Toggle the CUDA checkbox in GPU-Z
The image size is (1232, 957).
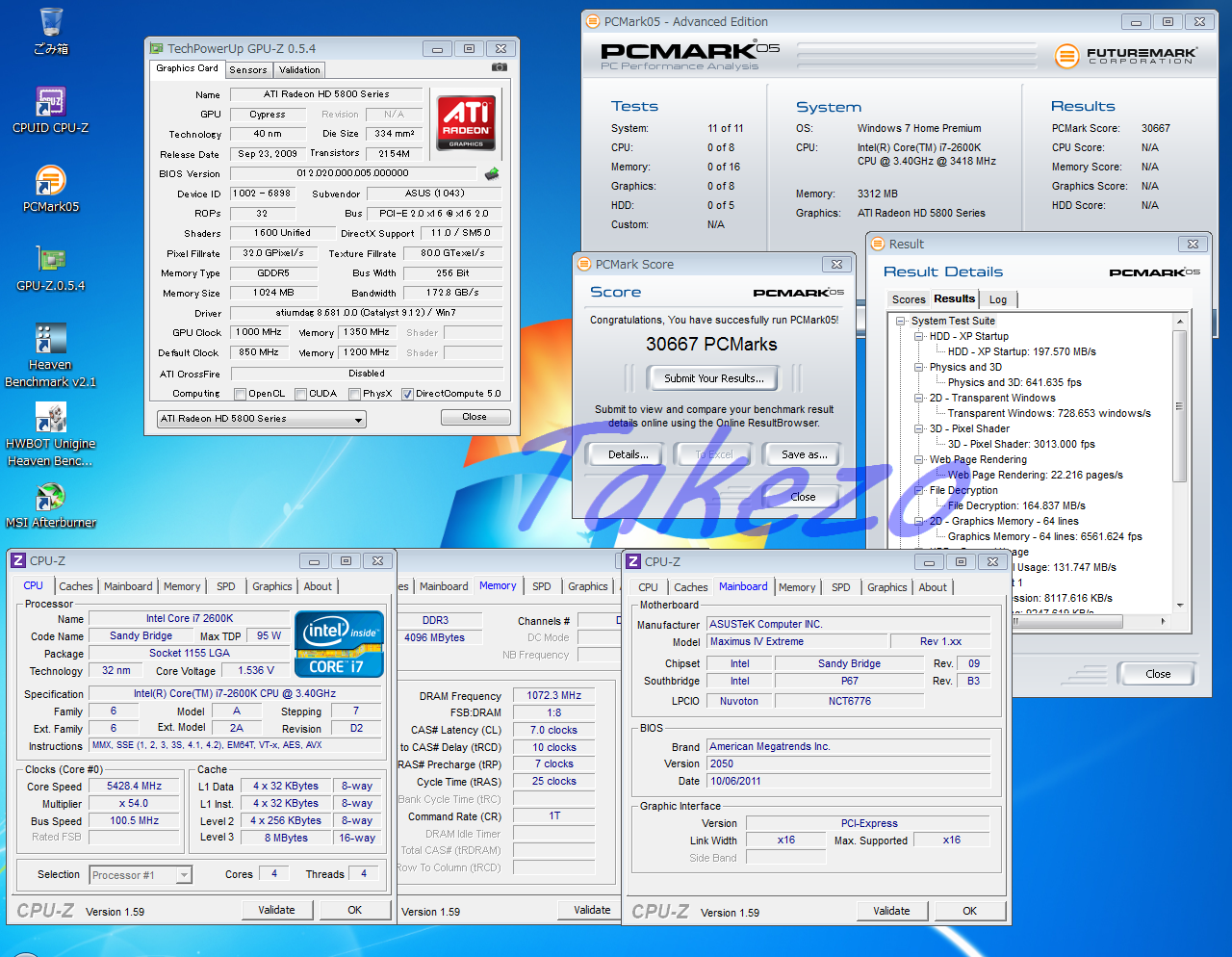click(x=301, y=394)
